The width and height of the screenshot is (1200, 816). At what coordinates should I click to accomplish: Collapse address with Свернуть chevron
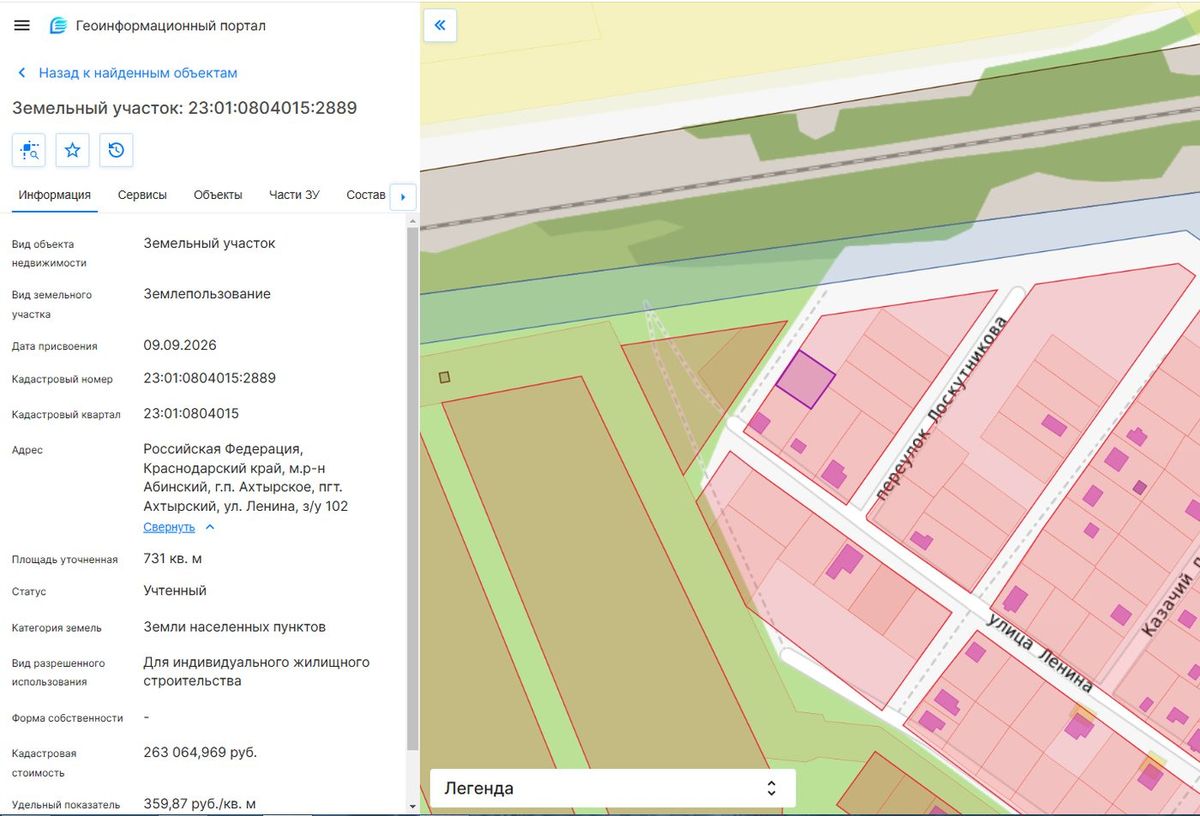(x=210, y=527)
